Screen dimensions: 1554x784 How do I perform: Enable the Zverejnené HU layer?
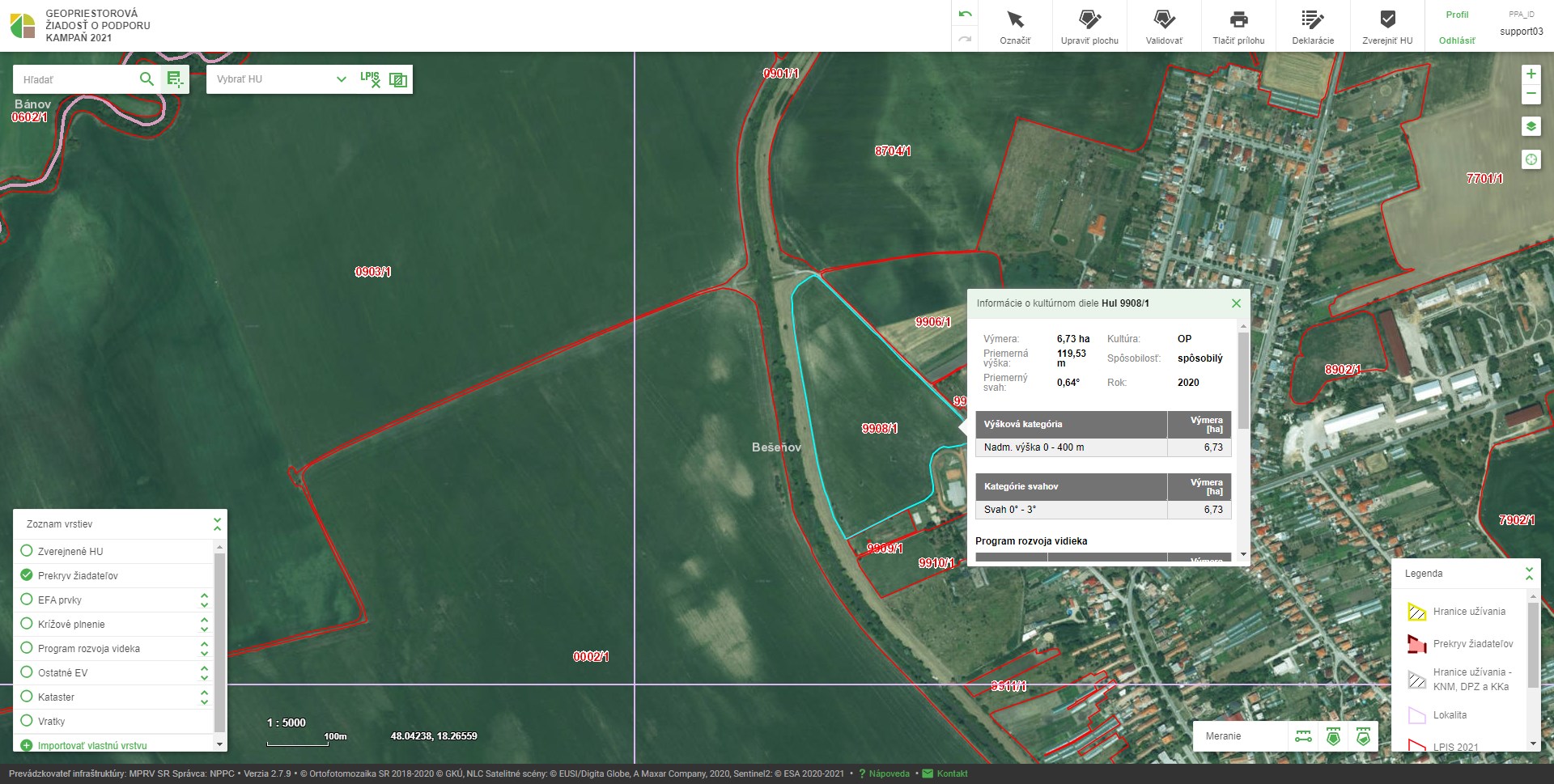pos(27,551)
